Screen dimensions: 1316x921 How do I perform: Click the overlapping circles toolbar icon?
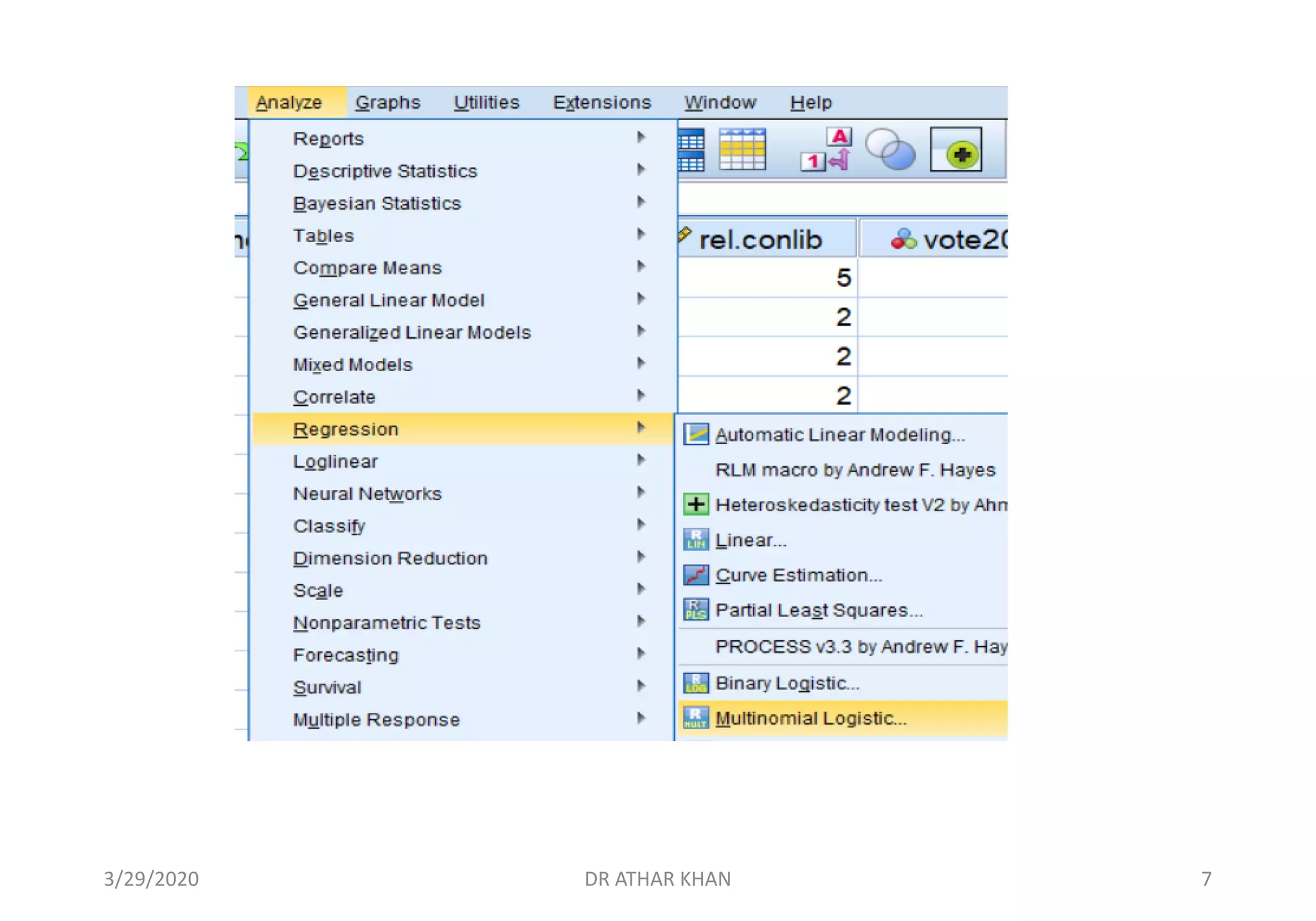tap(890, 150)
